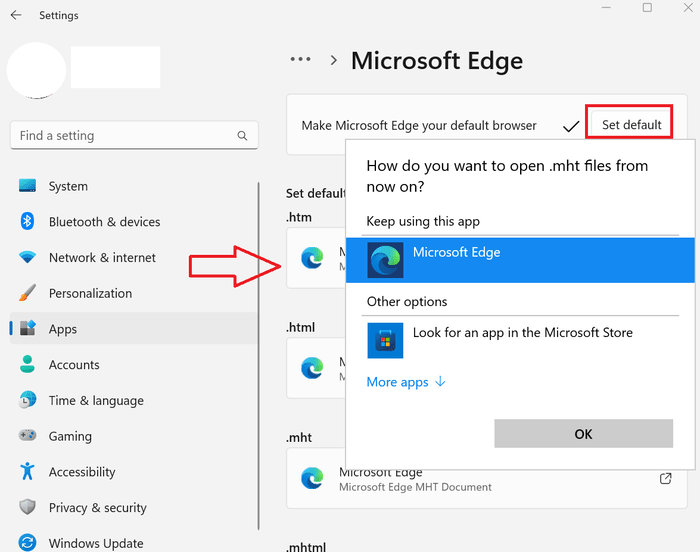The height and width of the screenshot is (552, 700).
Task: Open Privacy & security settings
Action: [x=134, y=507]
